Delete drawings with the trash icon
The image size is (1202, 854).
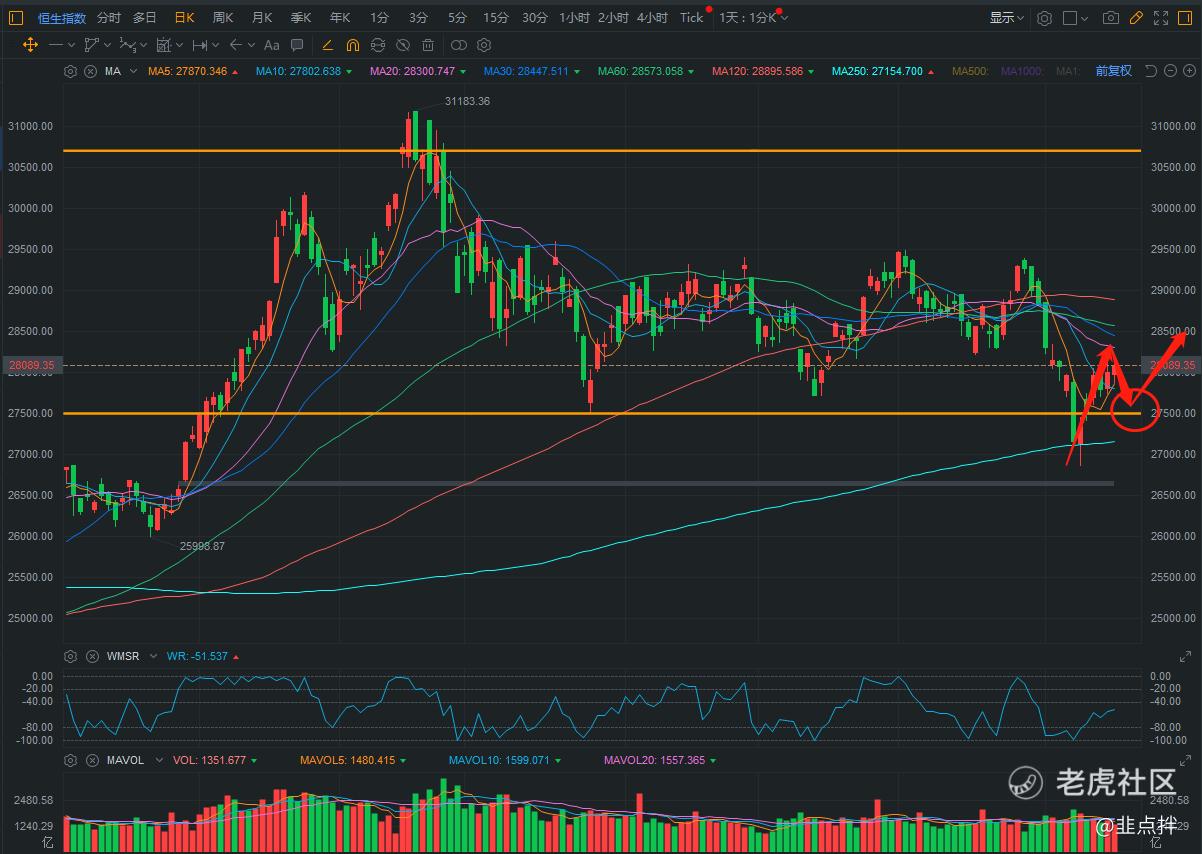click(428, 45)
